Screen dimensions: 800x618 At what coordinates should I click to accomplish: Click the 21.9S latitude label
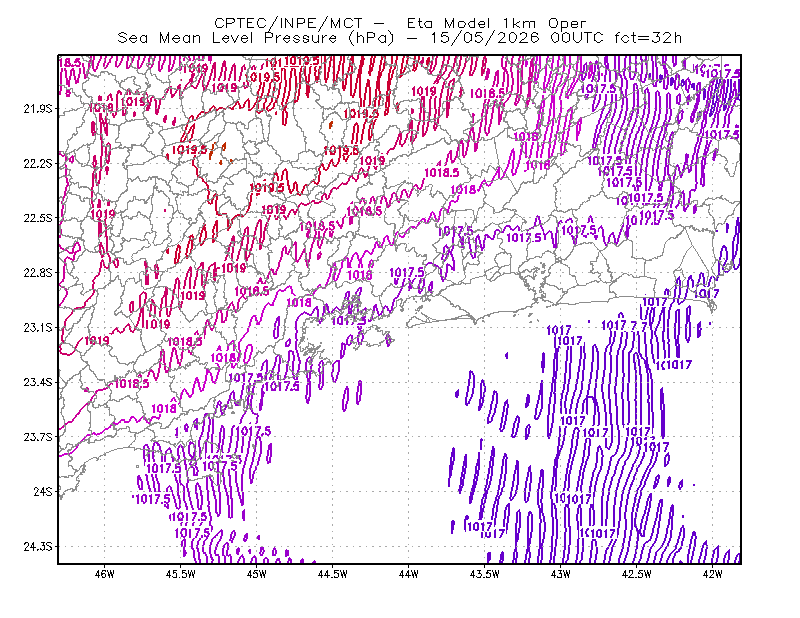pyautogui.click(x=37, y=109)
